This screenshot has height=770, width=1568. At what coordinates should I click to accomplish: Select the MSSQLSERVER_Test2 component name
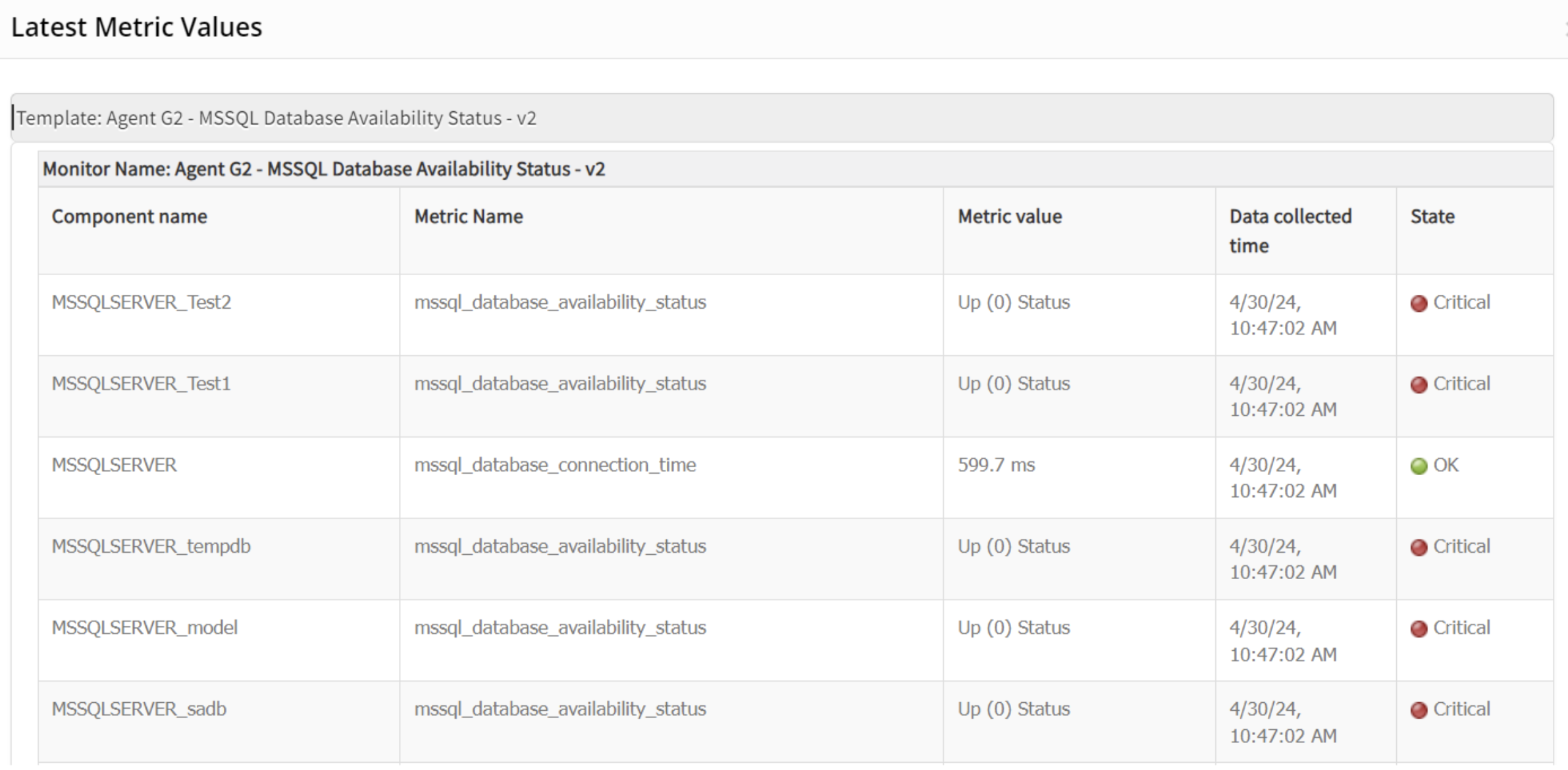coord(142,302)
